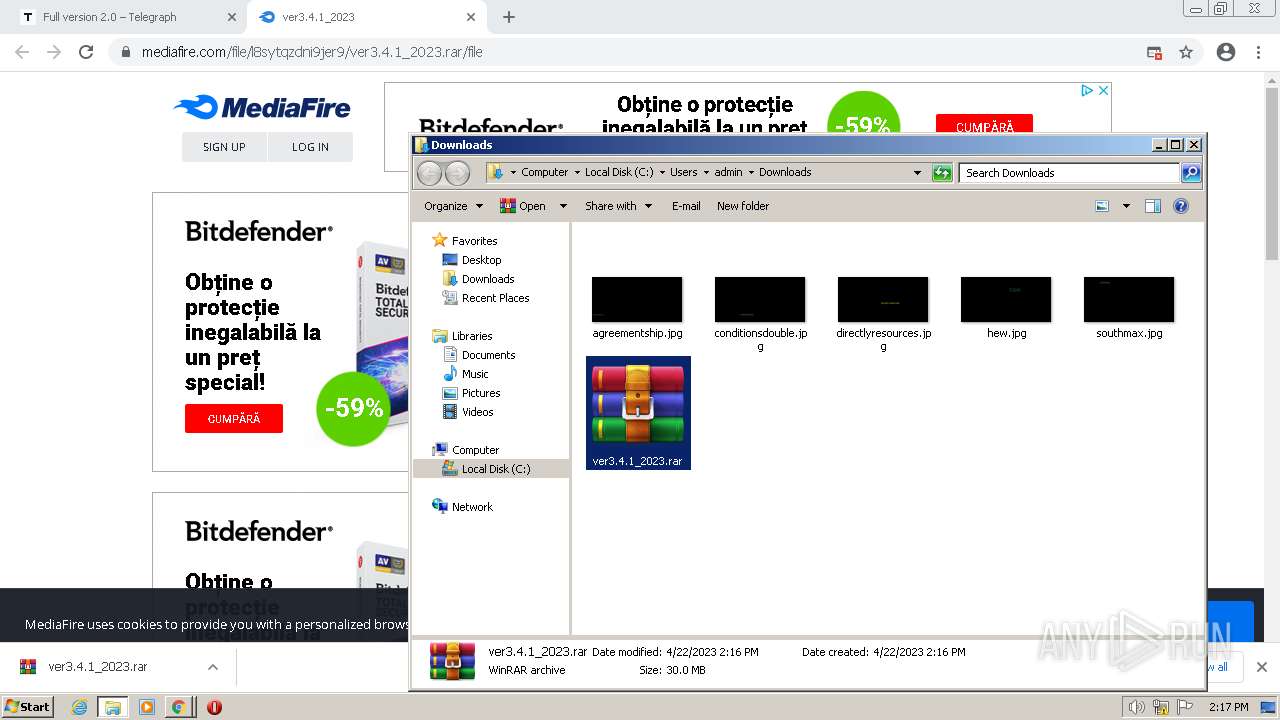Click Local Disk (C:) in the address breadcrumb
Image resolution: width=1280 pixels, height=720 pixels.
[x=619, y=172]
